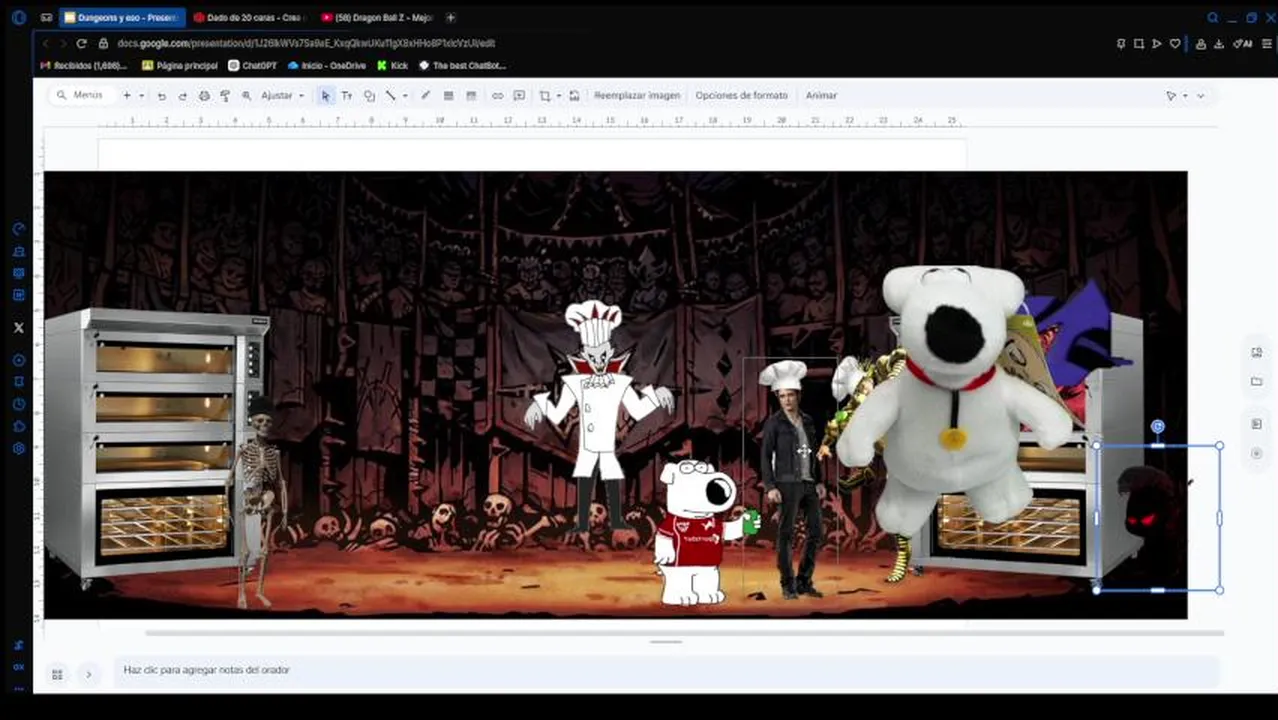The width and height of the screenshot is (1278, 720).
Task: Switch to Dungeons y eso presentation tab
Action: point(122,17)
